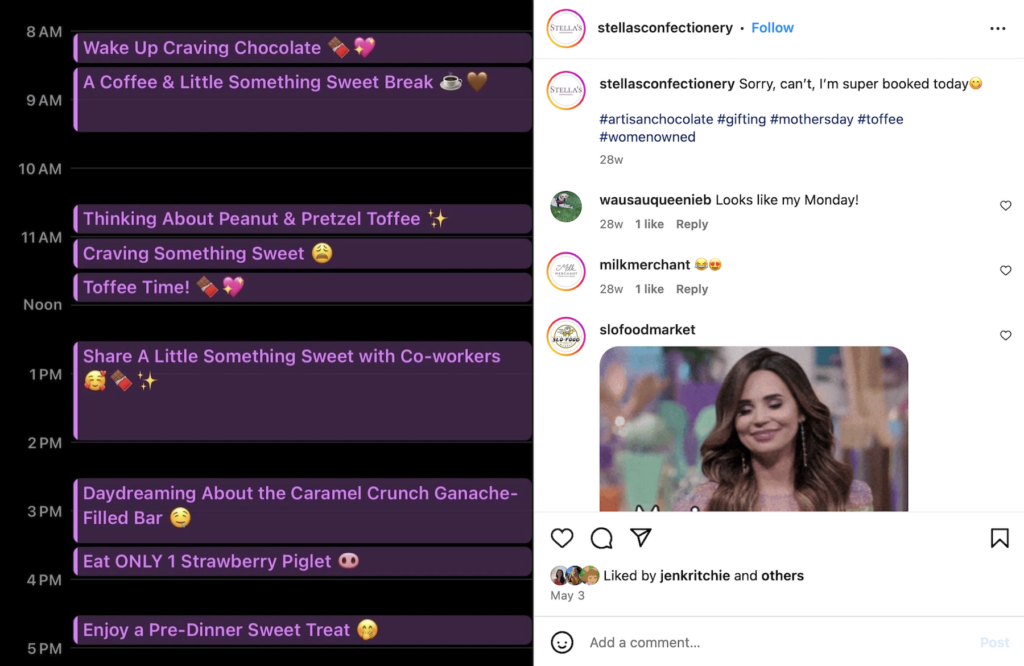
Task: Open comments via speech bubble icon
Action: click(x=601, y=538)
